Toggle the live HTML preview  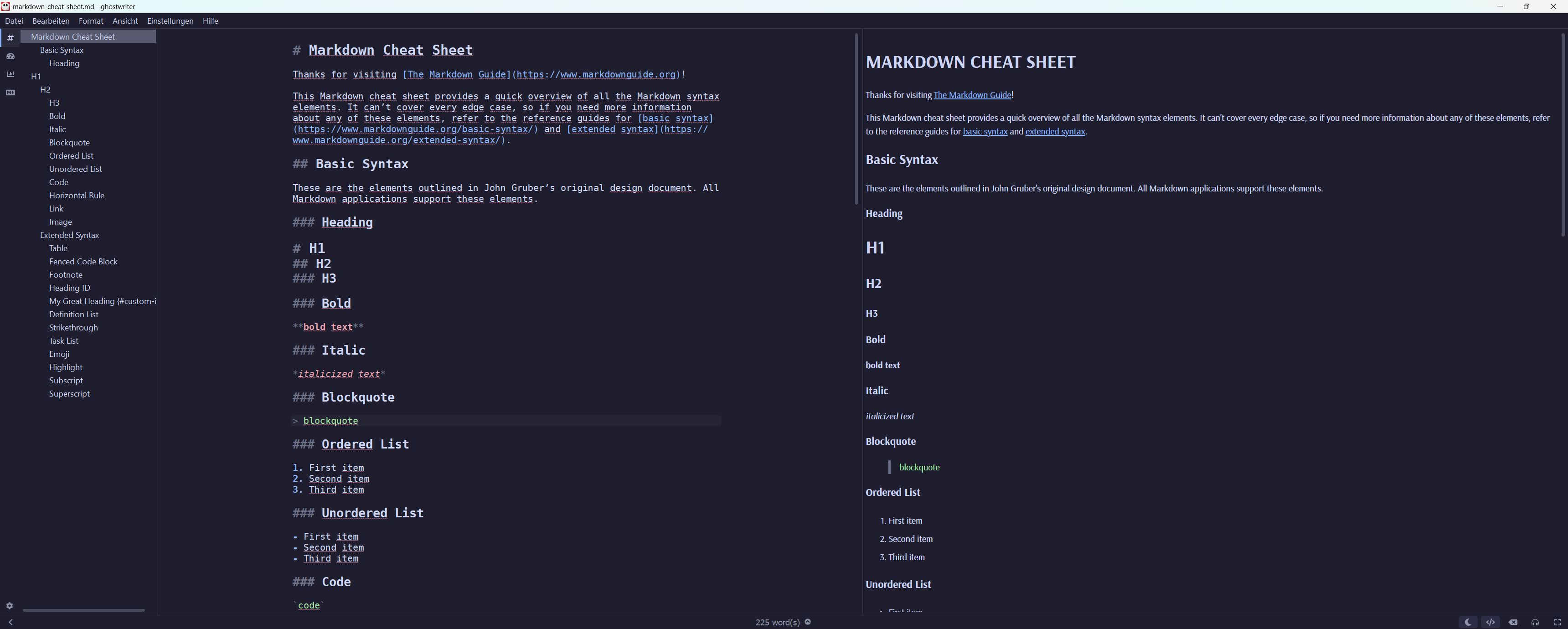1491,622
